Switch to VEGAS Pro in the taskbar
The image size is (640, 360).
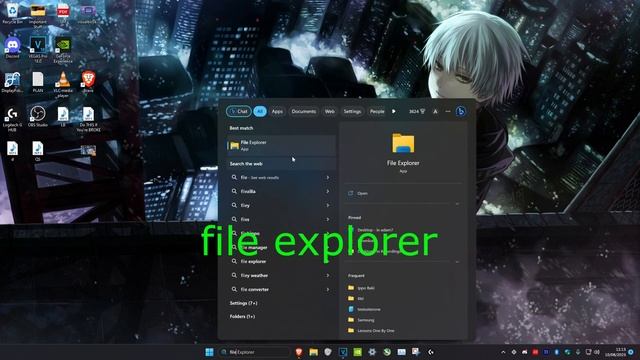343,352
